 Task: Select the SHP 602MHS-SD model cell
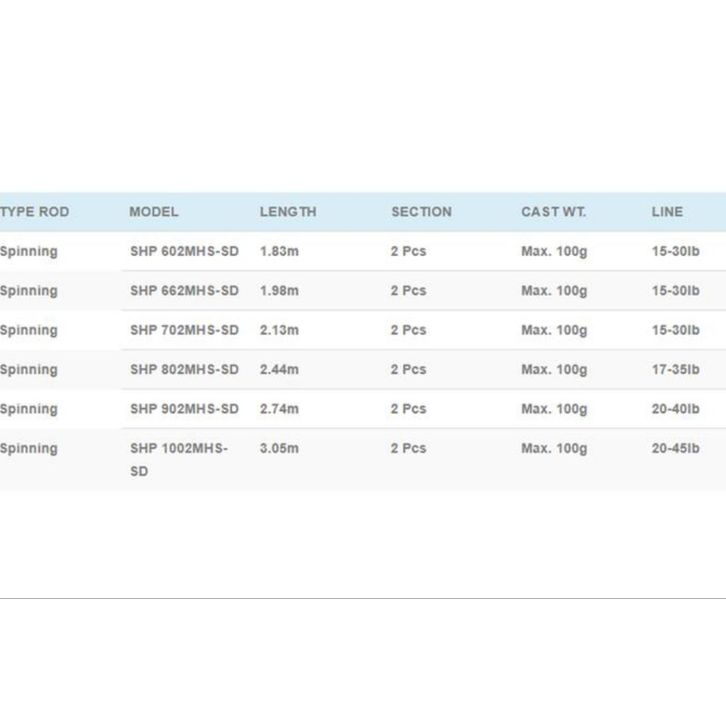pyautogui.click(x=184, y=252)
